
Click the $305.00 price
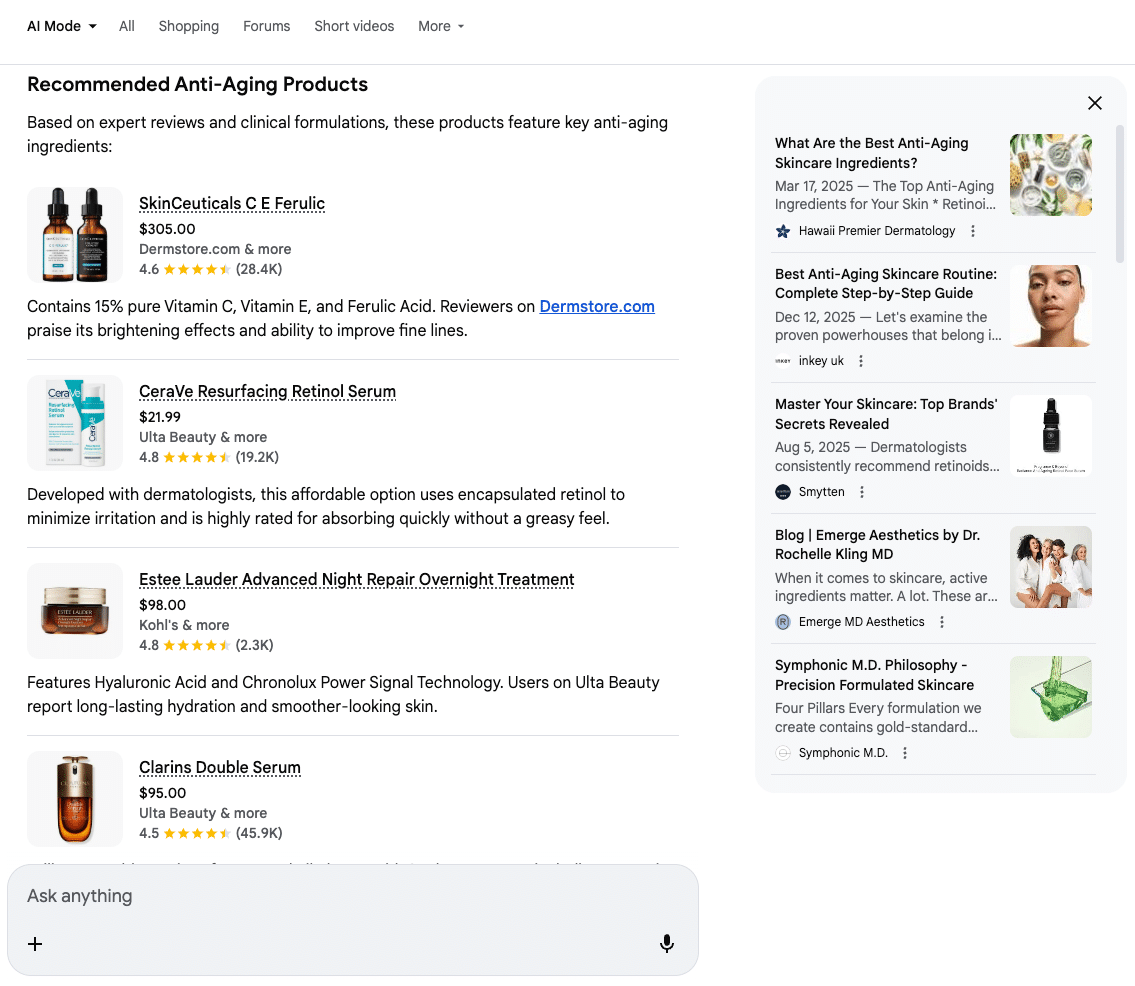coord(167,229)
